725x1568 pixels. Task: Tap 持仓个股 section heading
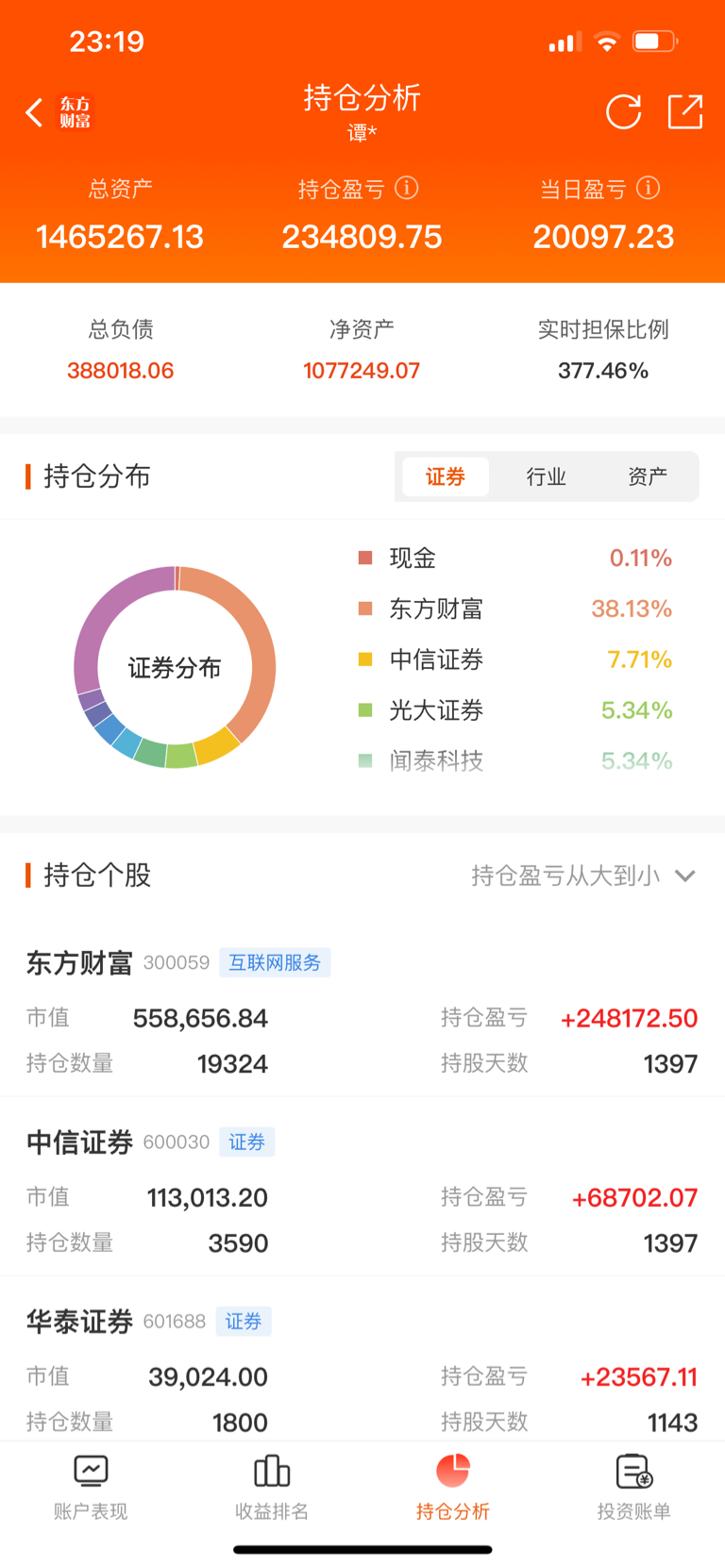point(97,876)
